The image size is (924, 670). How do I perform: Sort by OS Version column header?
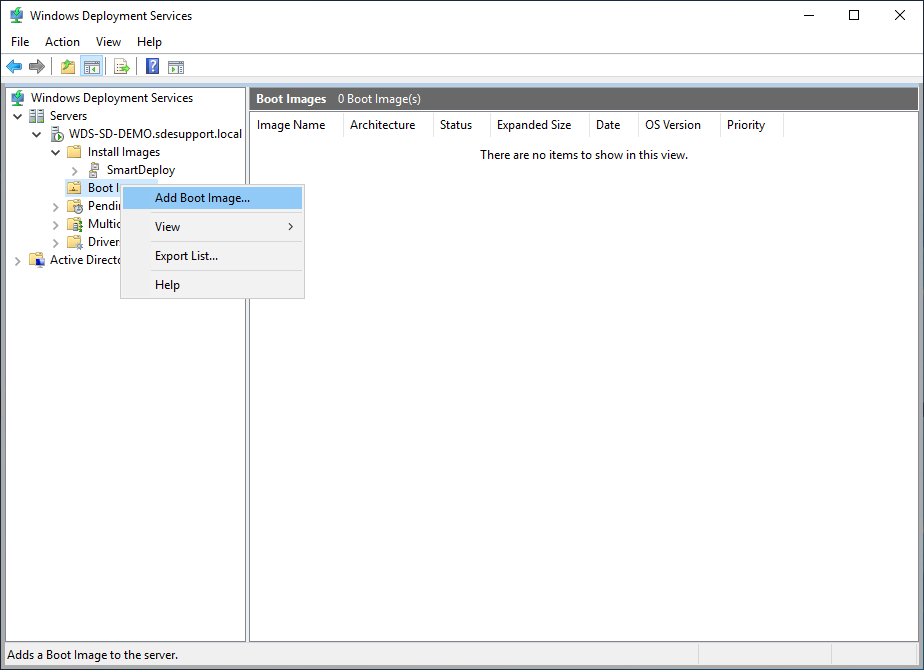click(x=679, y=125)
